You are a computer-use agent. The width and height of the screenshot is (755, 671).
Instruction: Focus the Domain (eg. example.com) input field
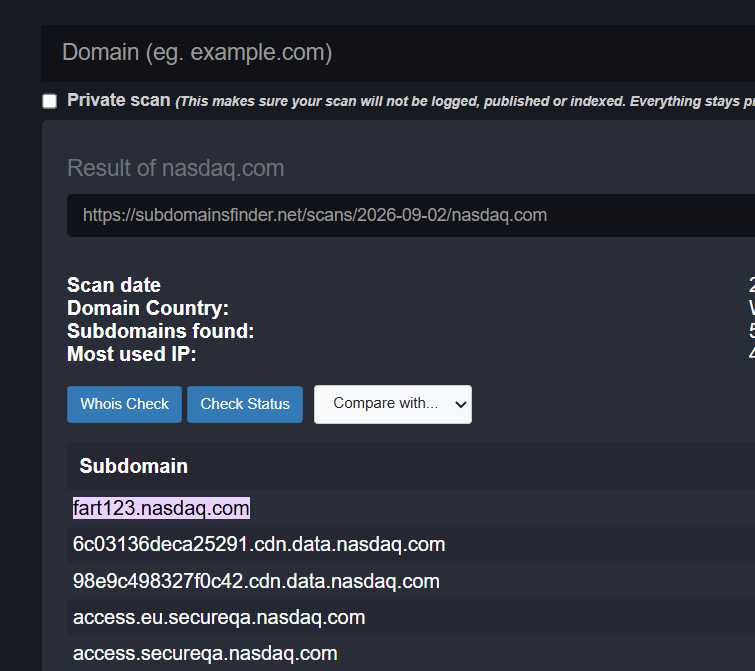coord(398,53)
